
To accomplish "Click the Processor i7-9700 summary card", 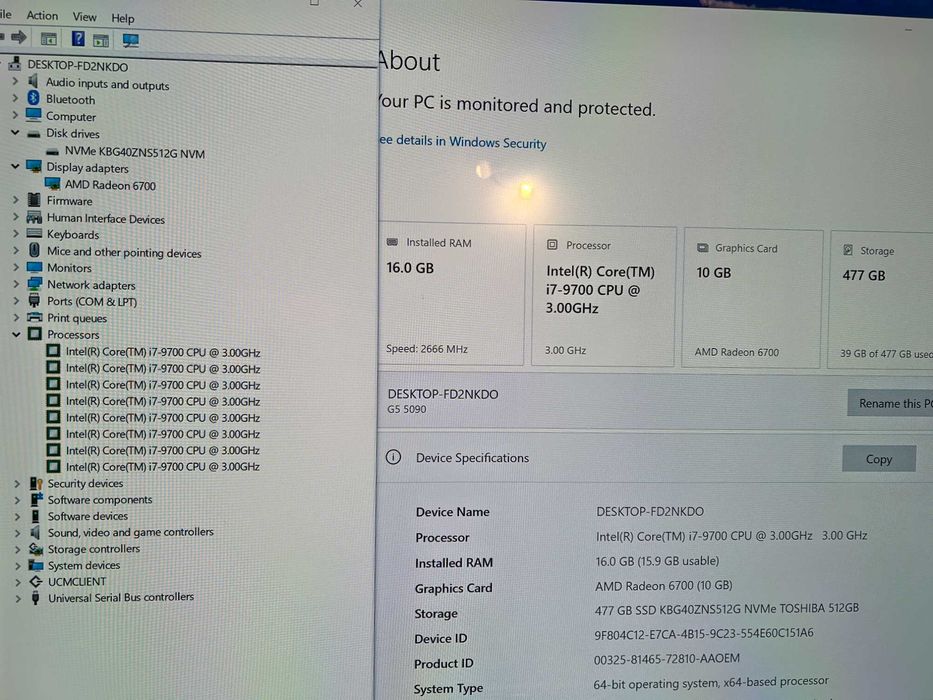I will click(603, 296).
